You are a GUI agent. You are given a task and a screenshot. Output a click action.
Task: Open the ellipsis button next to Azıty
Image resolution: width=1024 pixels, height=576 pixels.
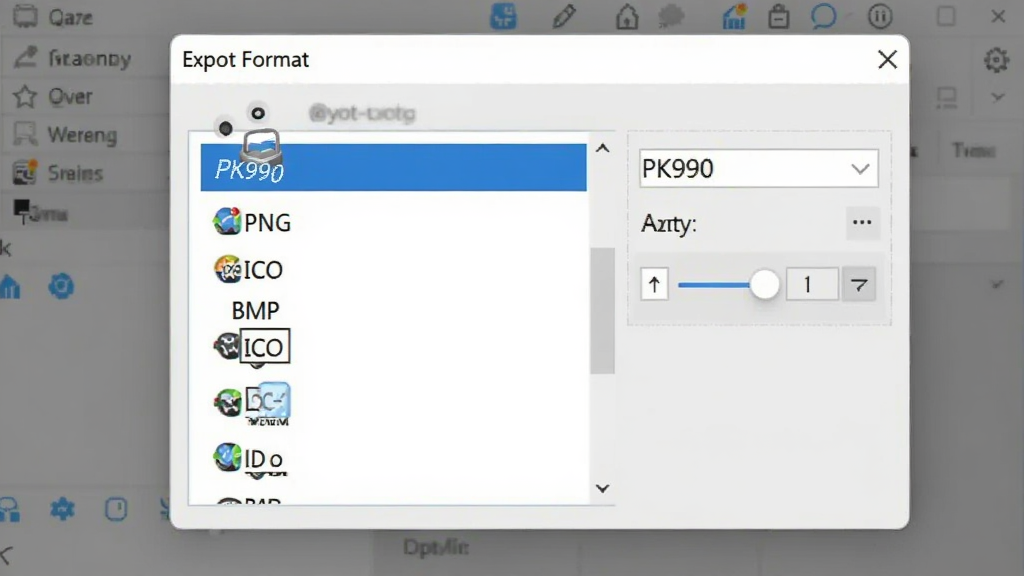pos(862,223)
